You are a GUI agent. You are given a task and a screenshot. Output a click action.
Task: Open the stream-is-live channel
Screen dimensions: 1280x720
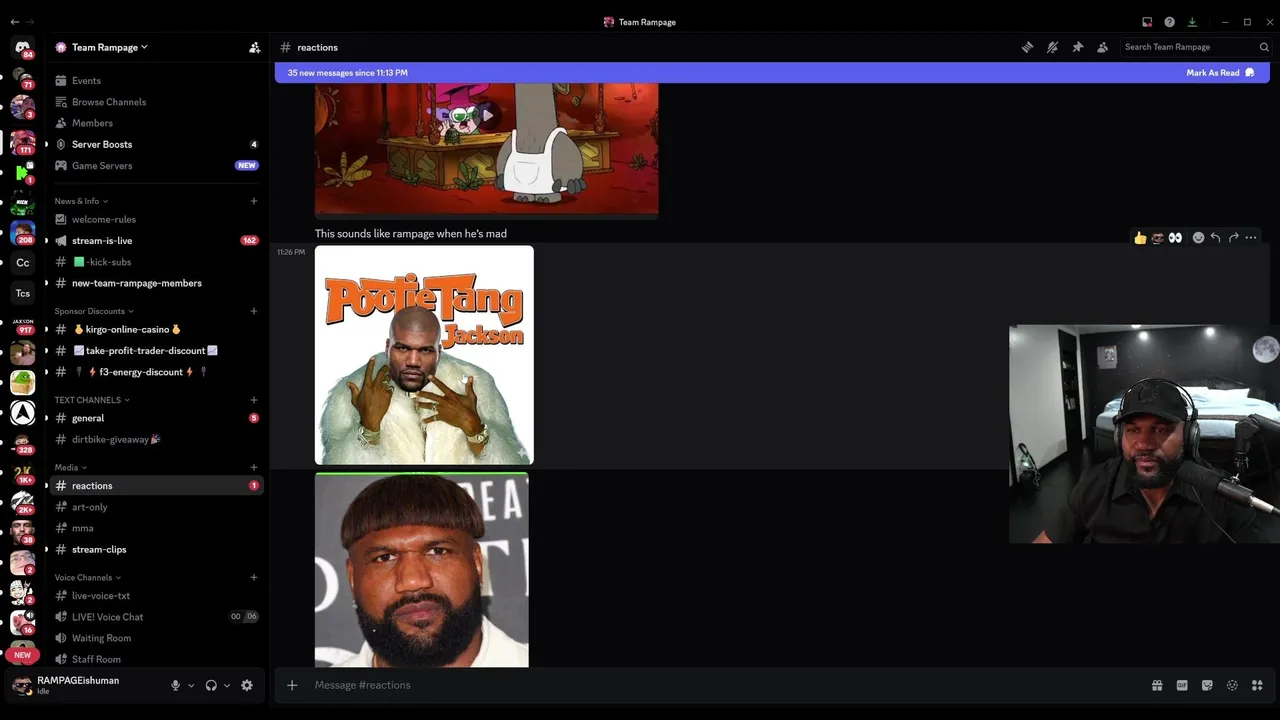pyautogui.click(x=155, y=241)
